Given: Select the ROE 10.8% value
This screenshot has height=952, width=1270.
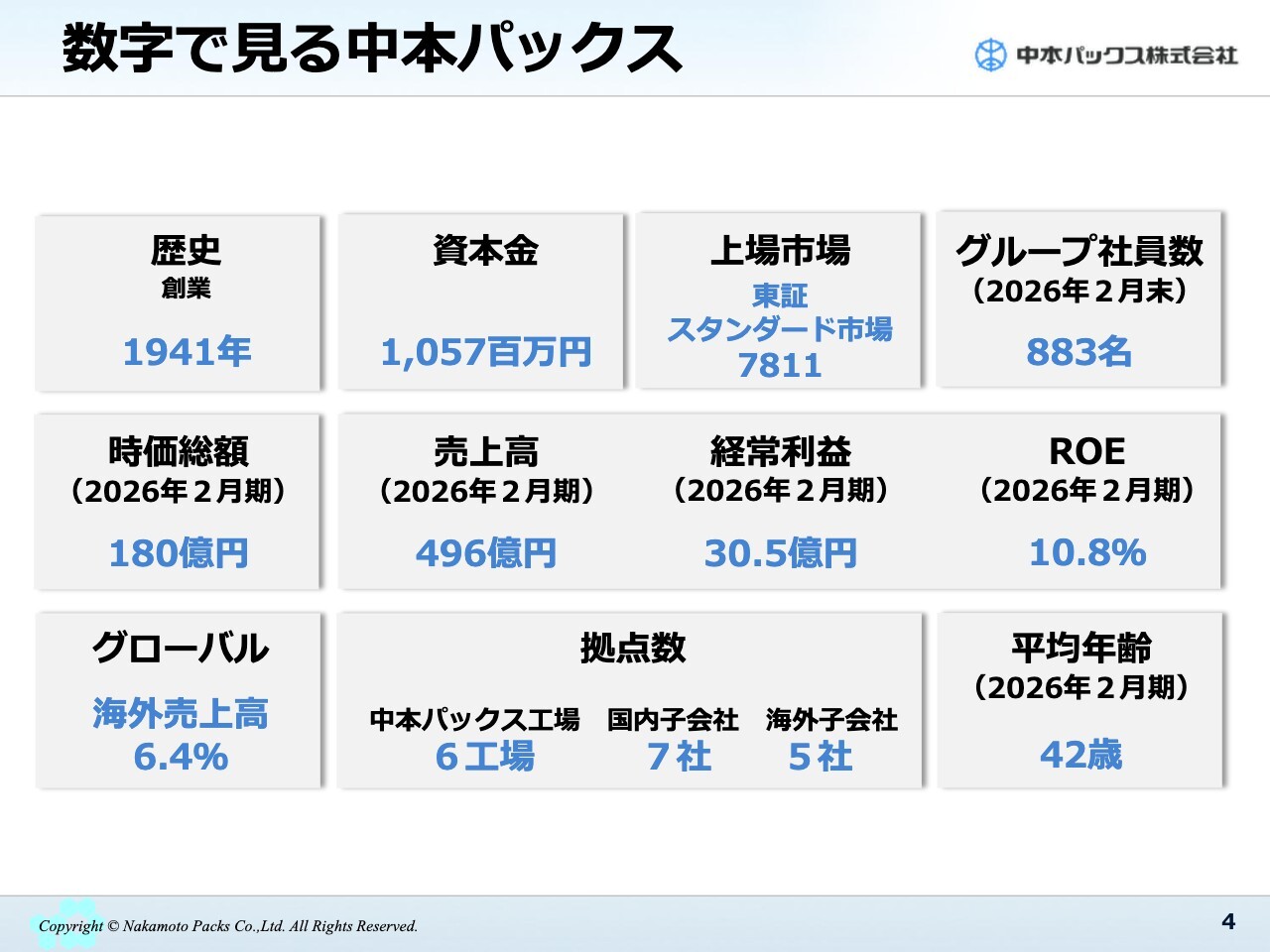Looking at the screenshot, I should pos(1087,552).
